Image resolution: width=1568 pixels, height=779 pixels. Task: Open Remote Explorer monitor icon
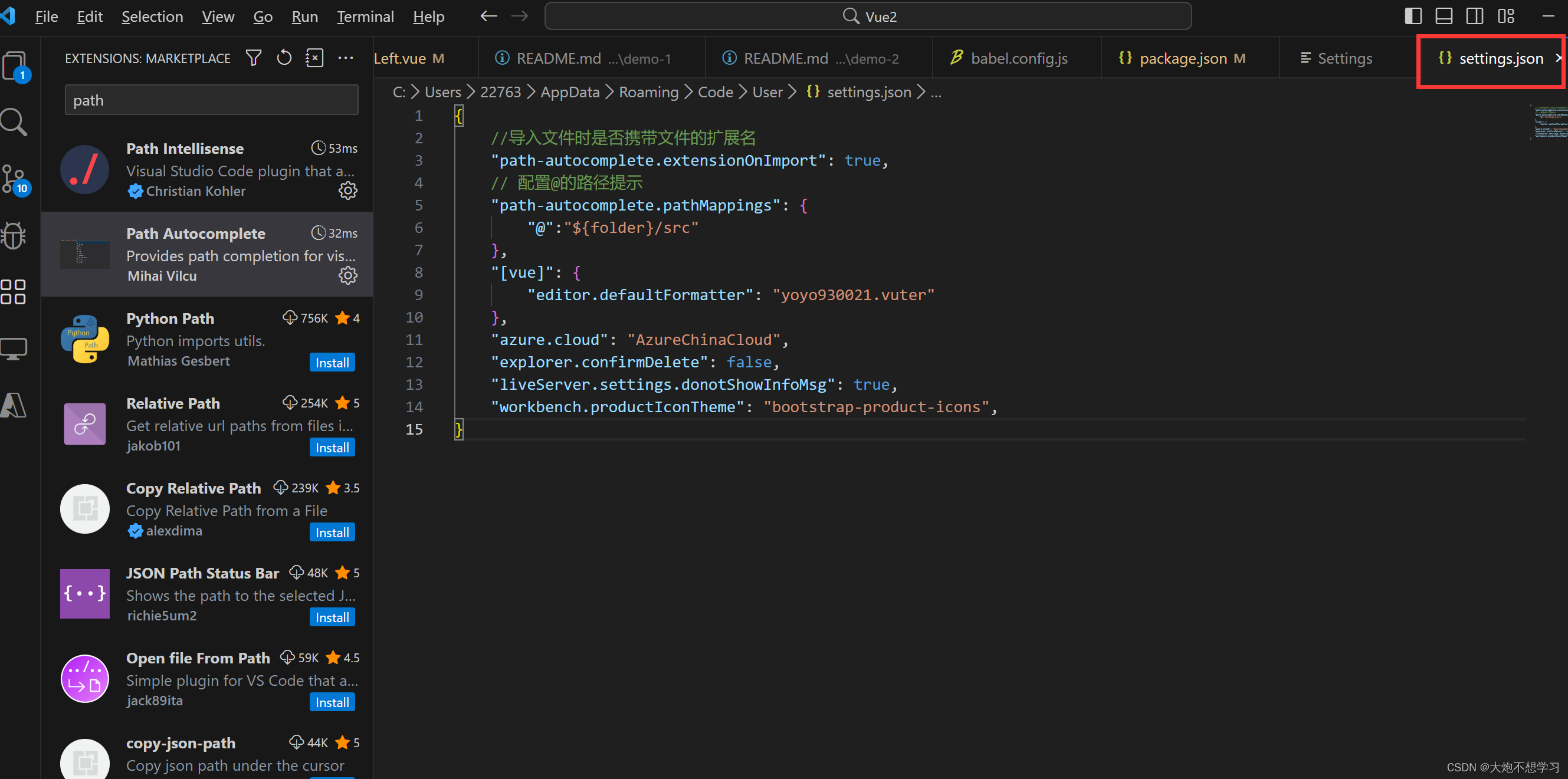14,349
